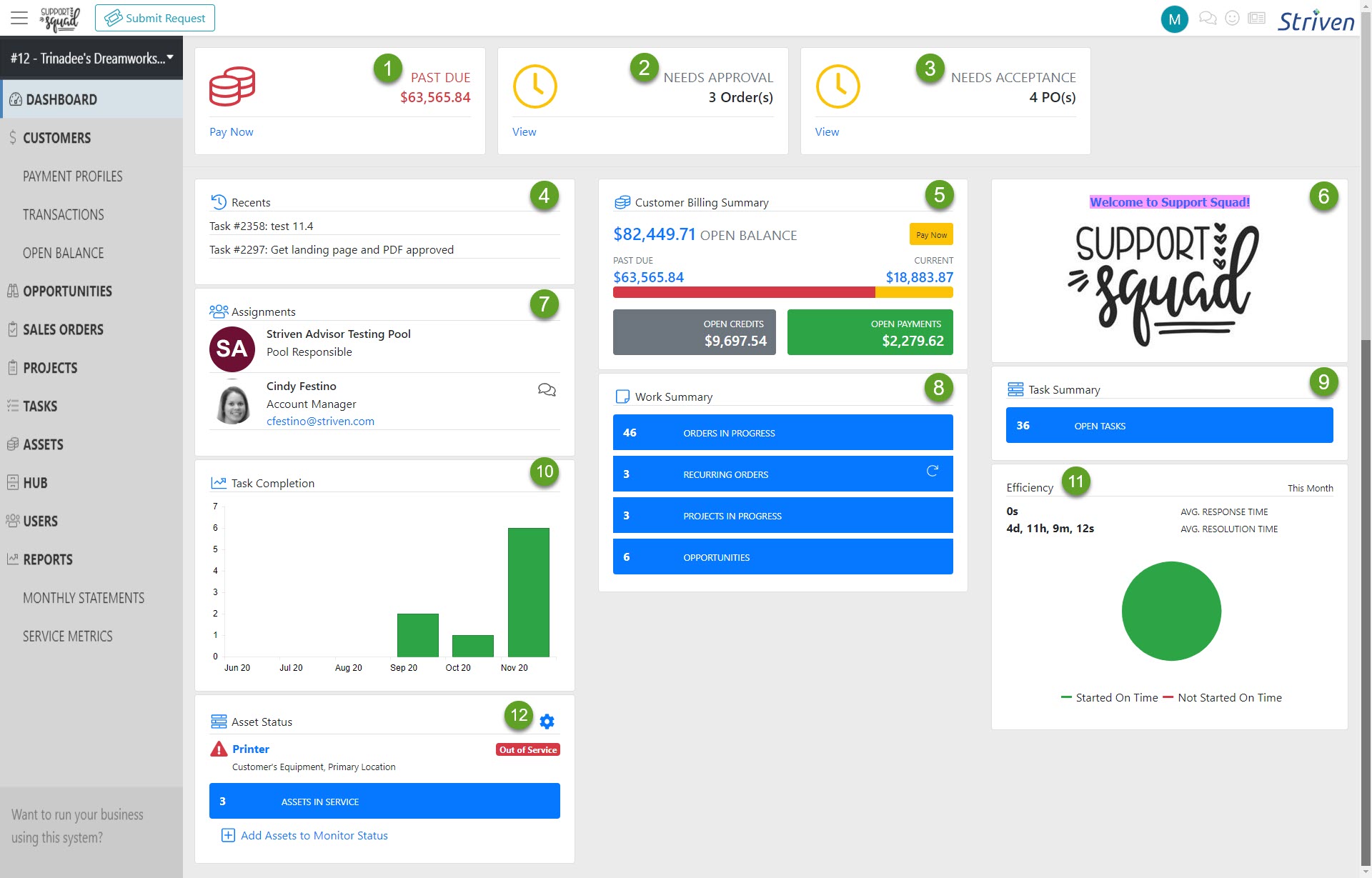Open the Assets icon in sidebar
The height and width of the screenshot is (878, 1372).
click(x=13, y=444)
